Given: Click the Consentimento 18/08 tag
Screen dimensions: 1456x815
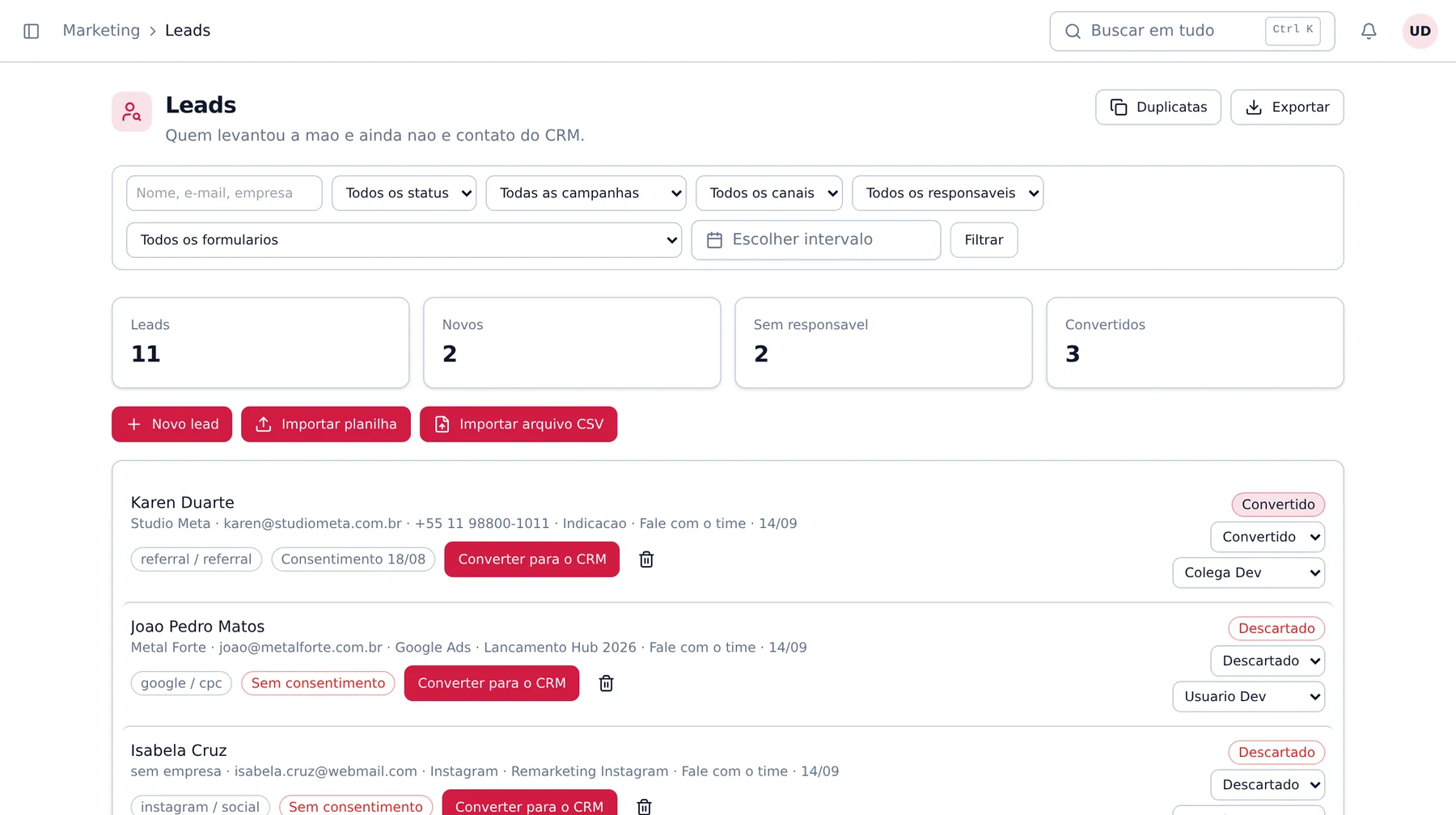Looking at the screenshot, I should [x=353, y=560].
